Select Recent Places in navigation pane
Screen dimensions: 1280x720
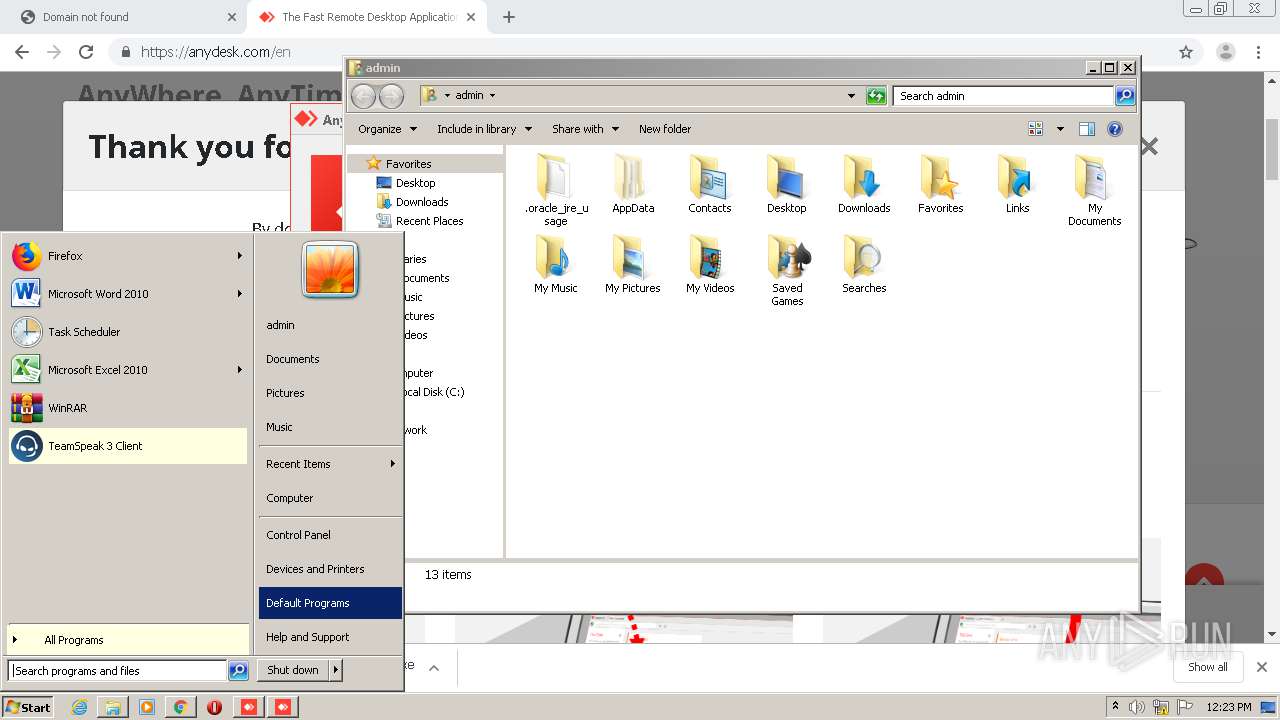coord(429,221)
